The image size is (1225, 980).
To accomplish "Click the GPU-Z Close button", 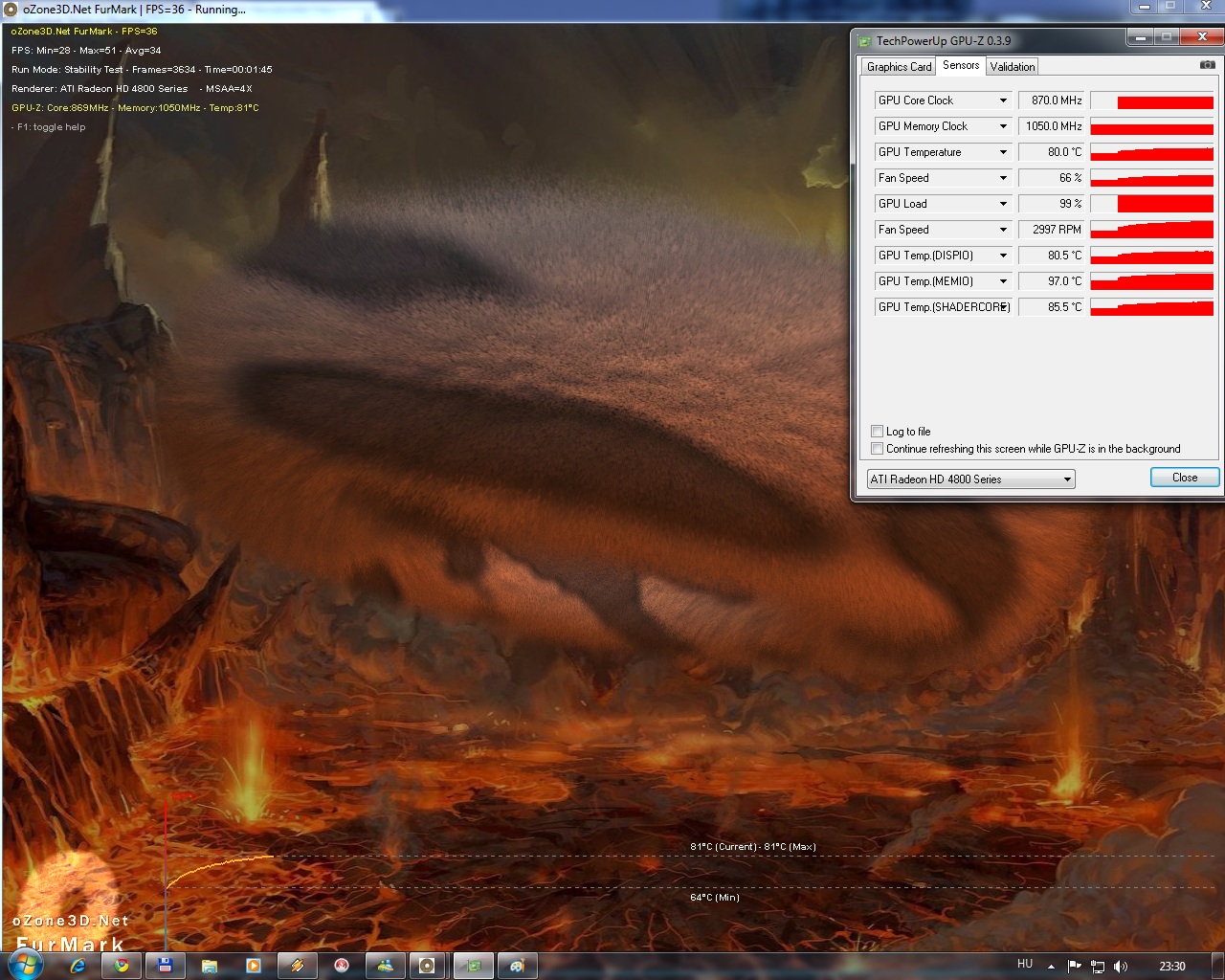I will pos(1185,478).
